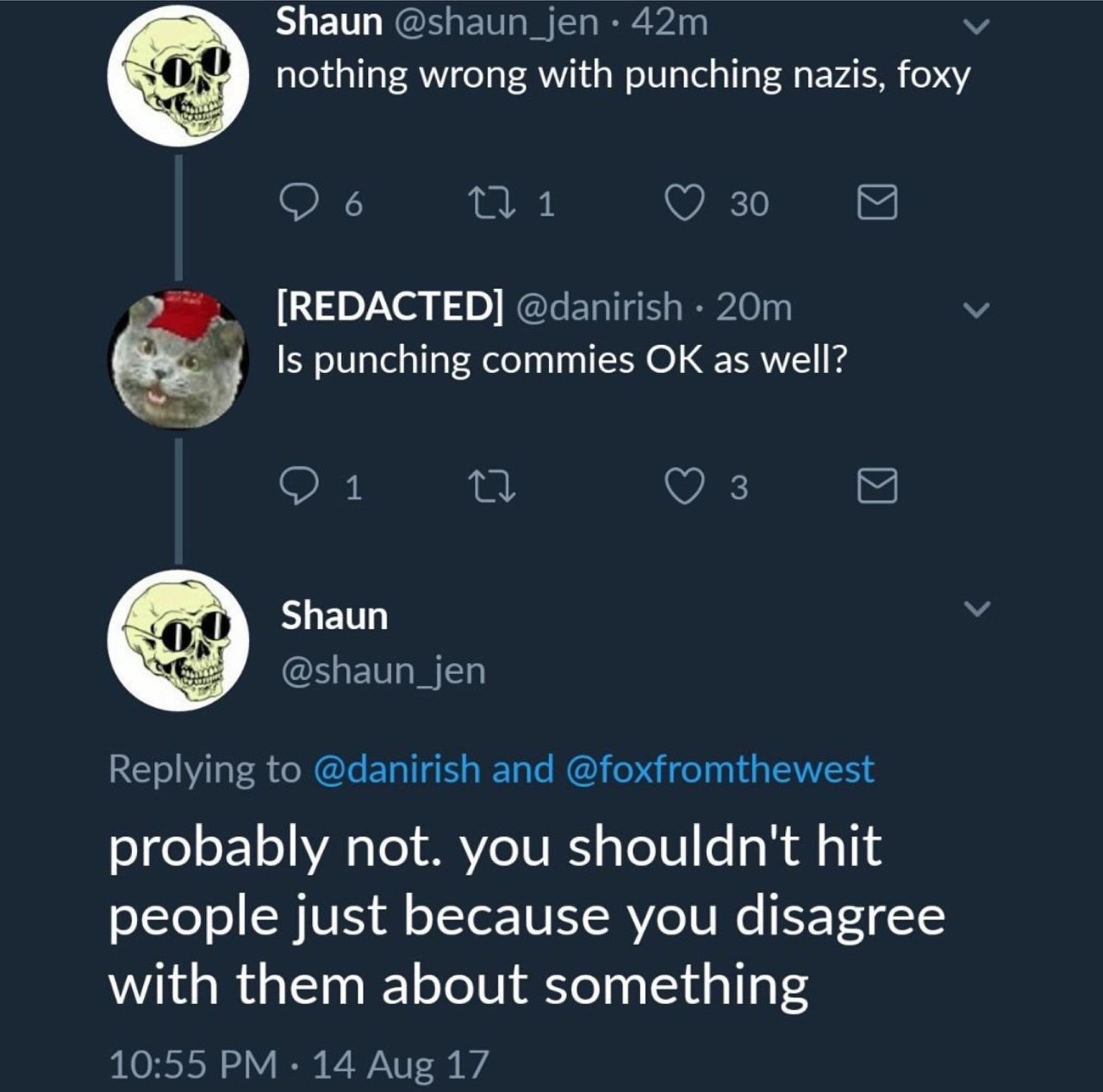The width and height of the screenshot is (1103, 1092).
Task: Retweet the punching commies tweet
Action: [x=490, y=487]
